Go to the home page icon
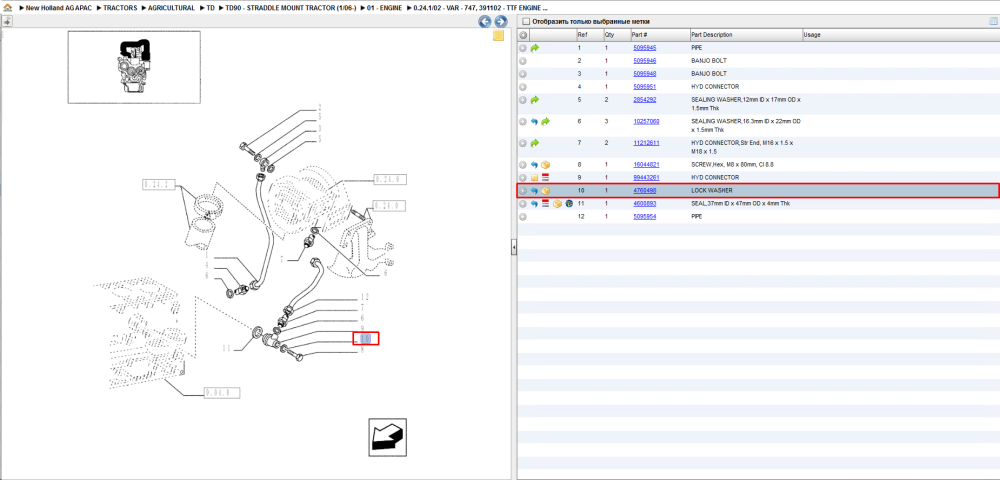The image size is (1000, 480). click(x=8, y=8)
